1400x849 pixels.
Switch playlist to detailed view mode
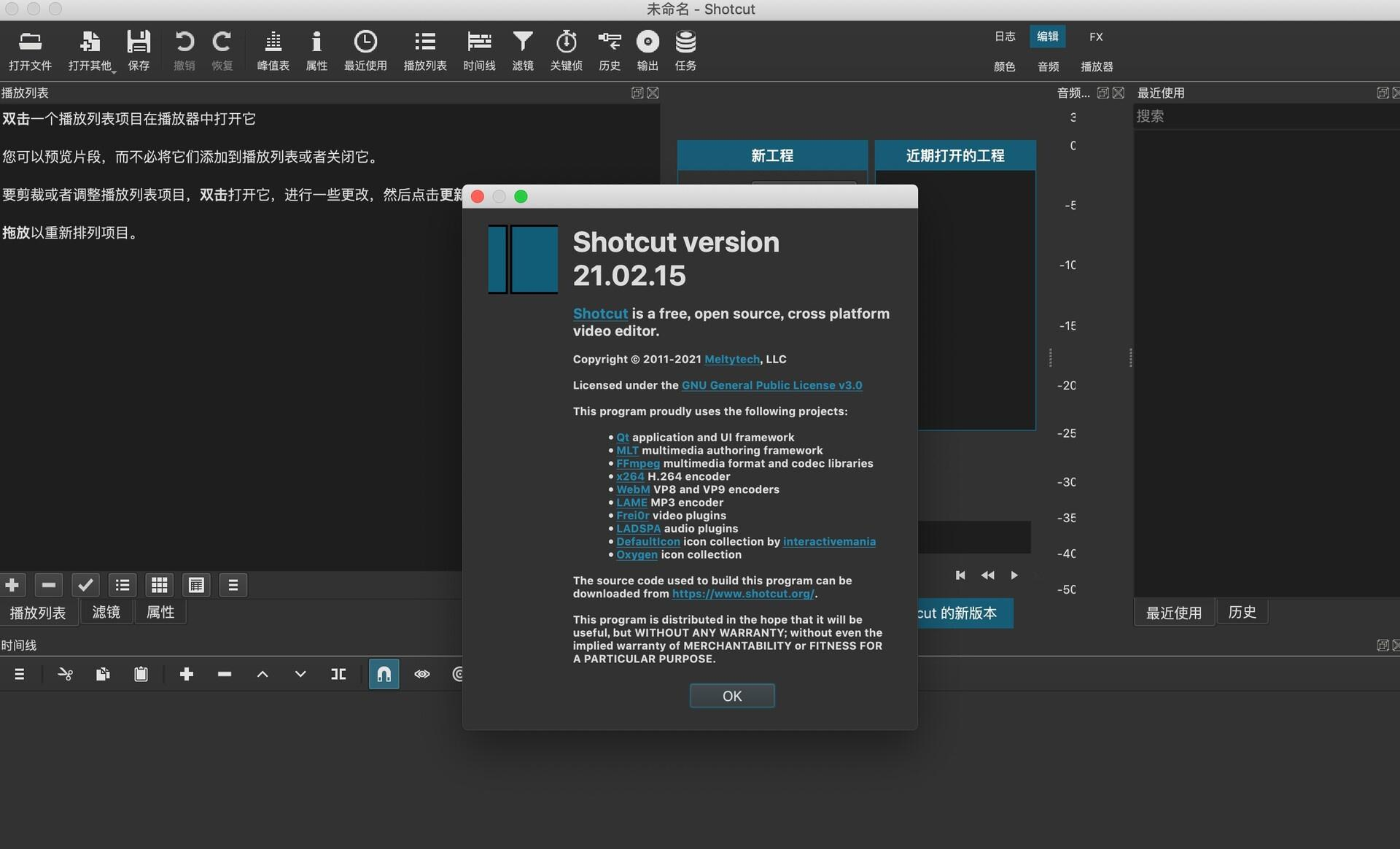[196, 585]
